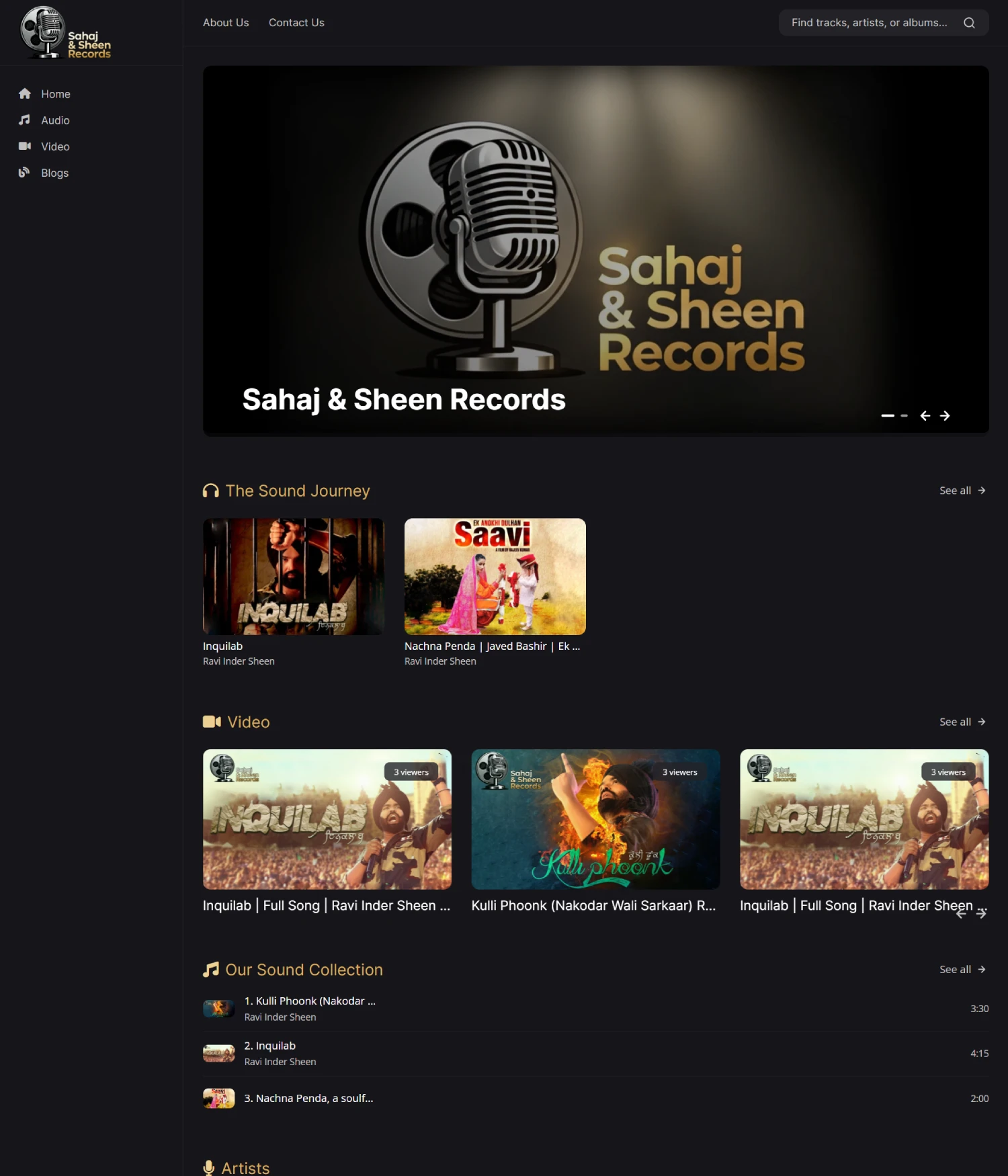
Task: Click the 3:30 duration of Kulli Phoonk
Action: click(980, 1009)
